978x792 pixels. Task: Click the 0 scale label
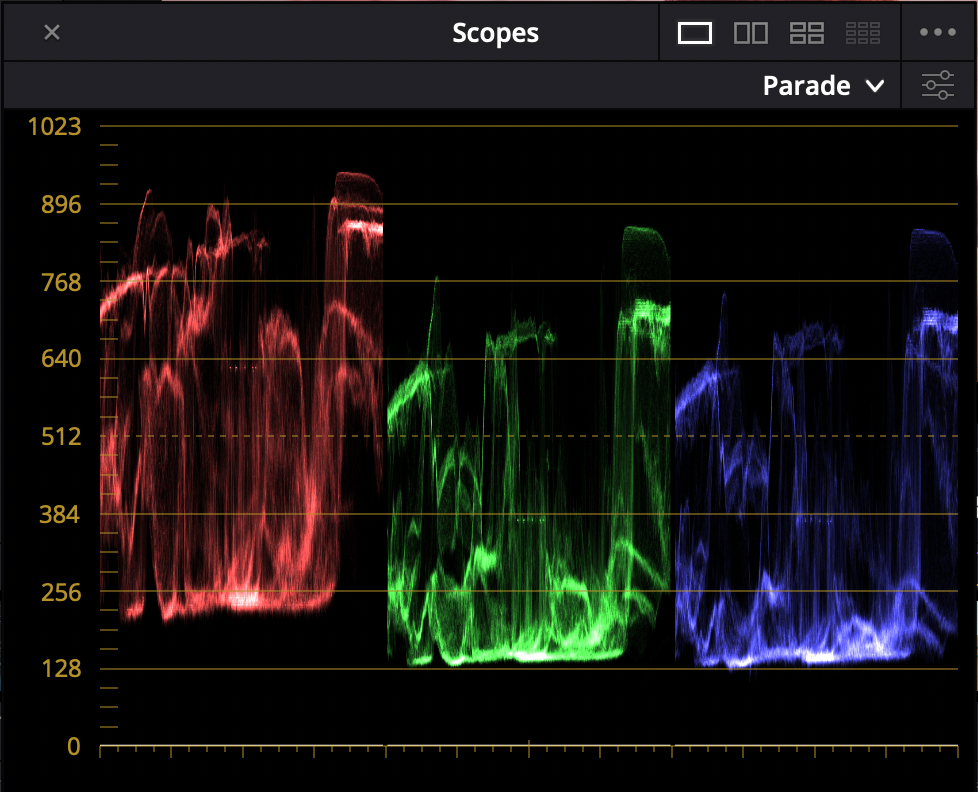(73, 746)
